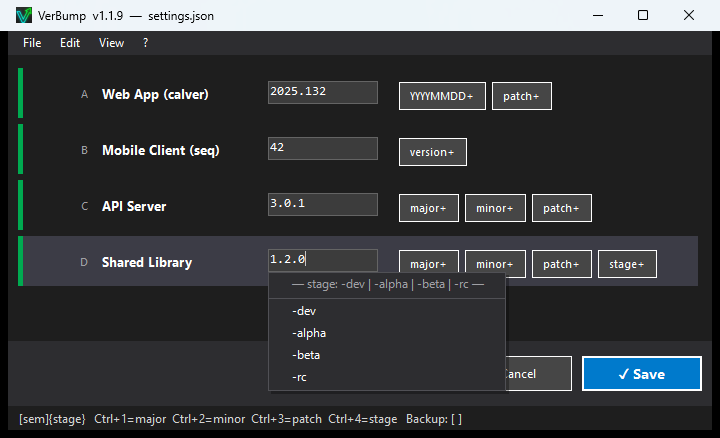This screenshot has height=438, width=720.
Task: Click row letter B marker
Action: (84, 151)
